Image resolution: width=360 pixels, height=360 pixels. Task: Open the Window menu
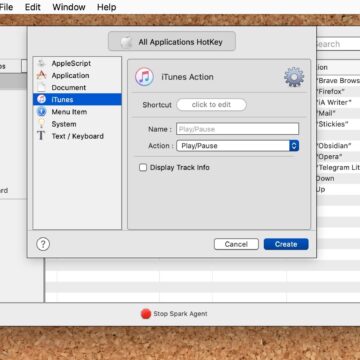click(x=69, y=7)
